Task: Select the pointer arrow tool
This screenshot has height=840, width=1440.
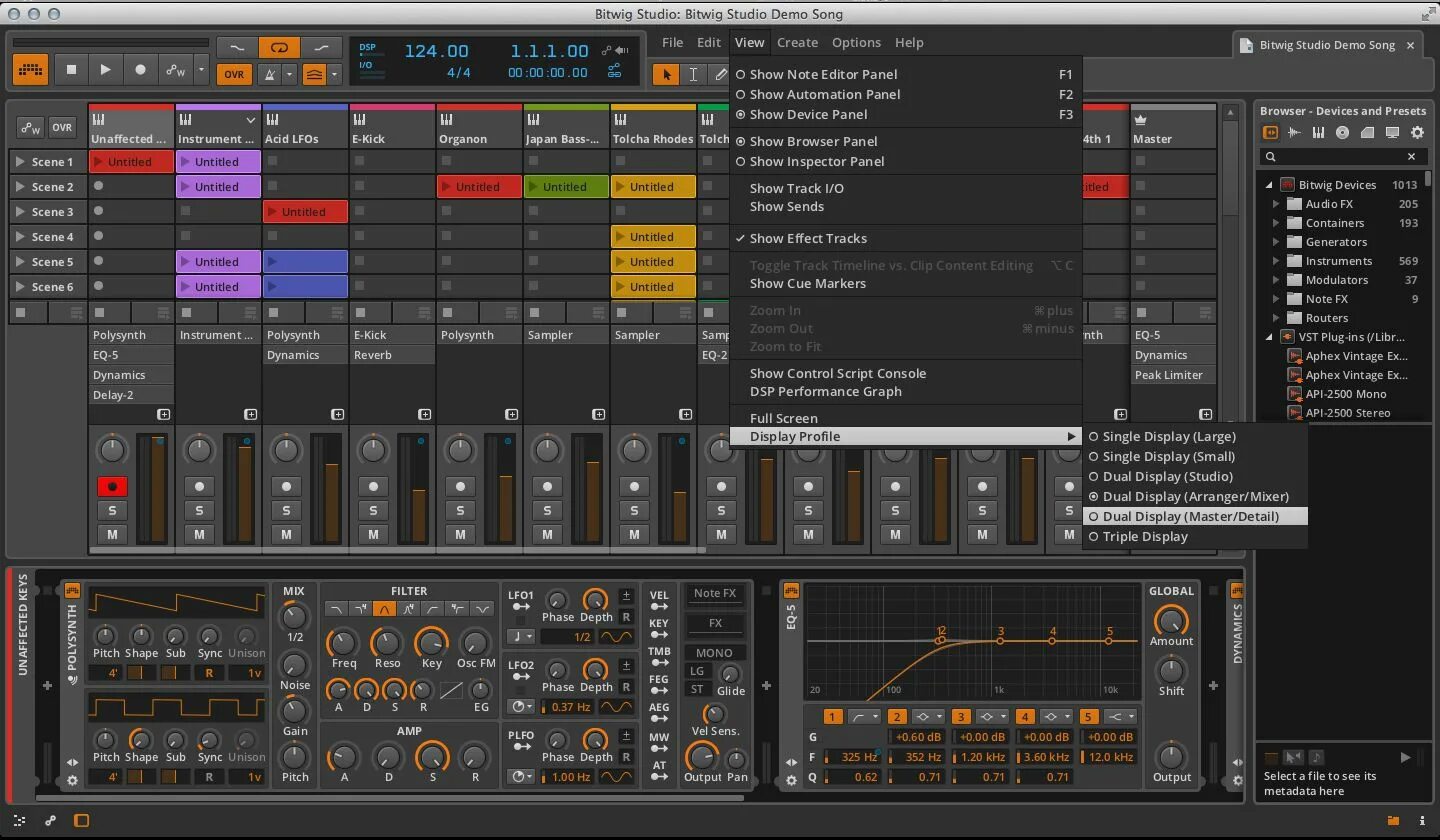Action: click(x=666, y=74)
